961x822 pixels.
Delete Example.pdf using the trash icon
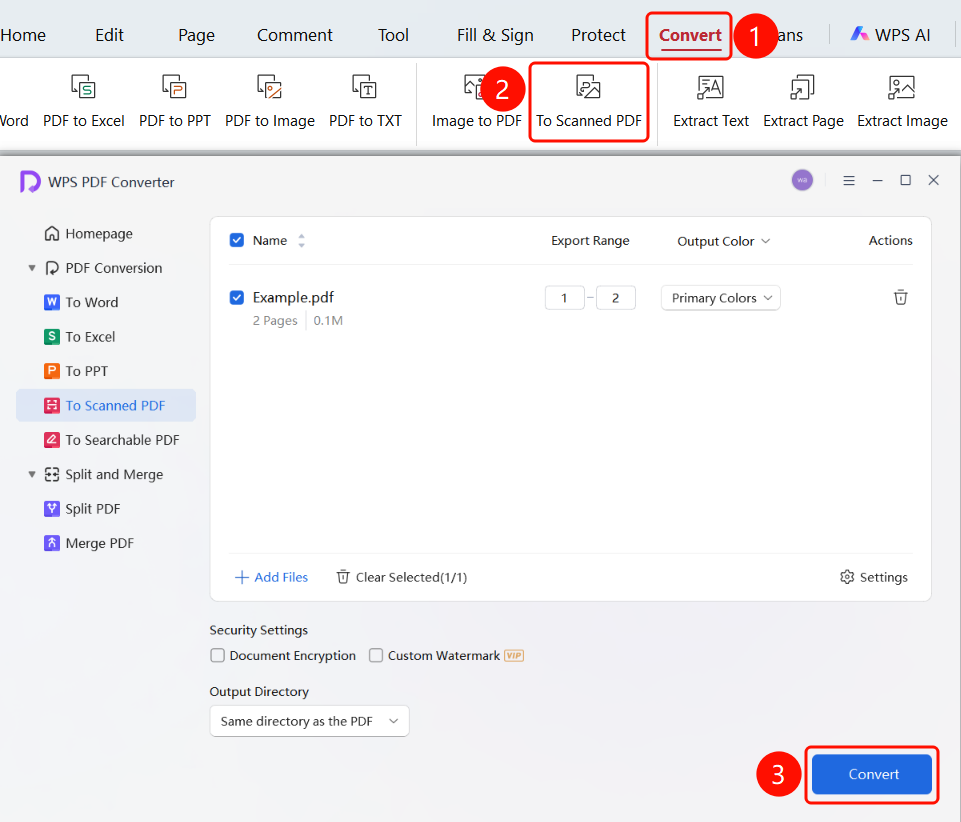[900, 297]
